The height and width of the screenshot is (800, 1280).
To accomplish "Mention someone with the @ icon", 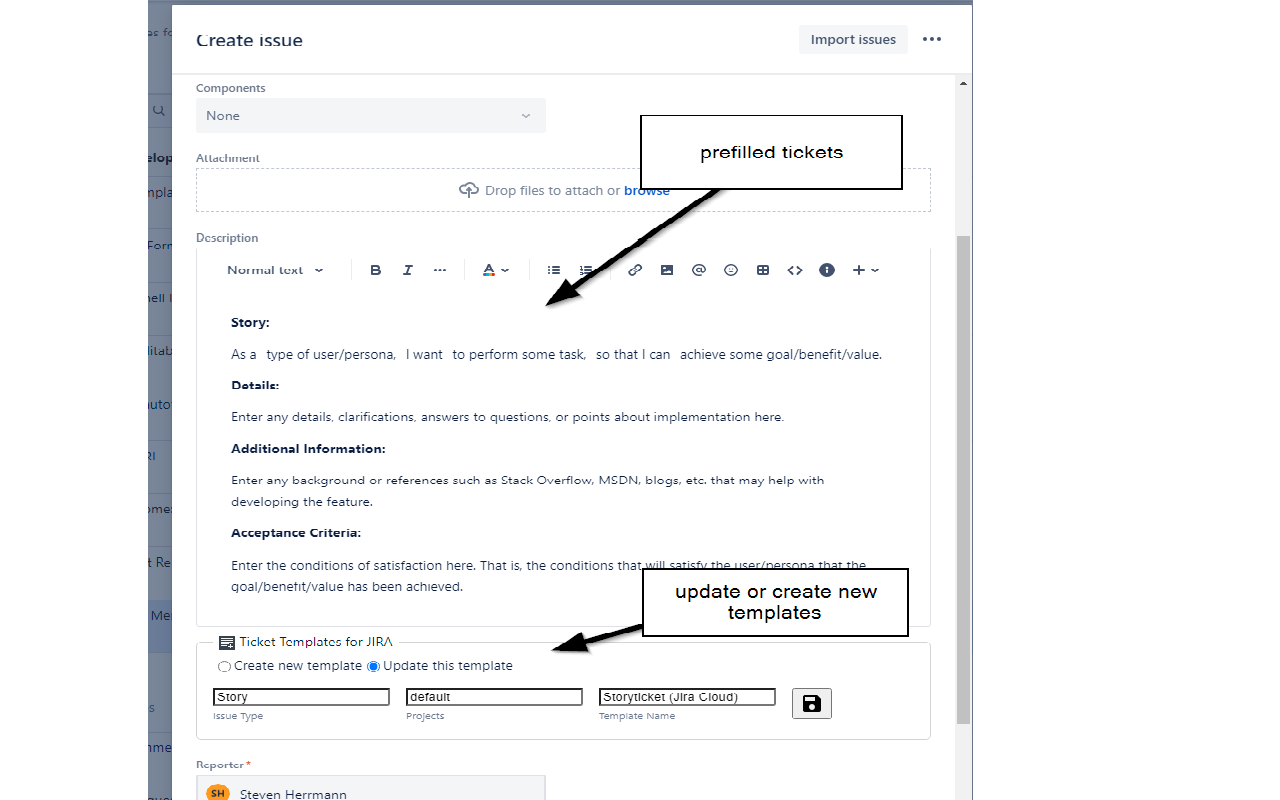I will [699, 270].
